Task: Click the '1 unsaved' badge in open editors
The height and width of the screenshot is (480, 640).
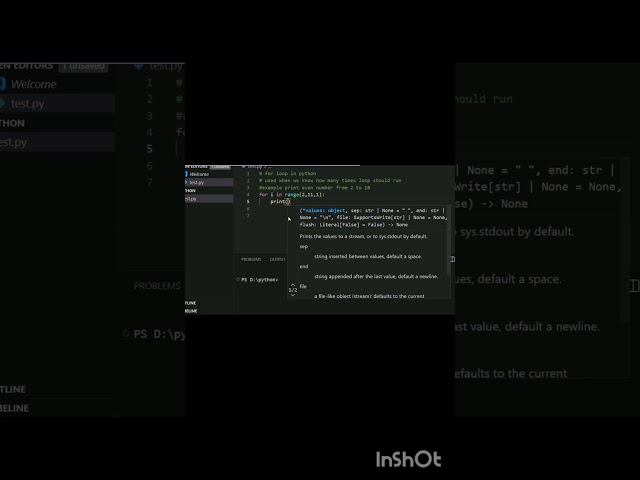Action: coord(84,66)
